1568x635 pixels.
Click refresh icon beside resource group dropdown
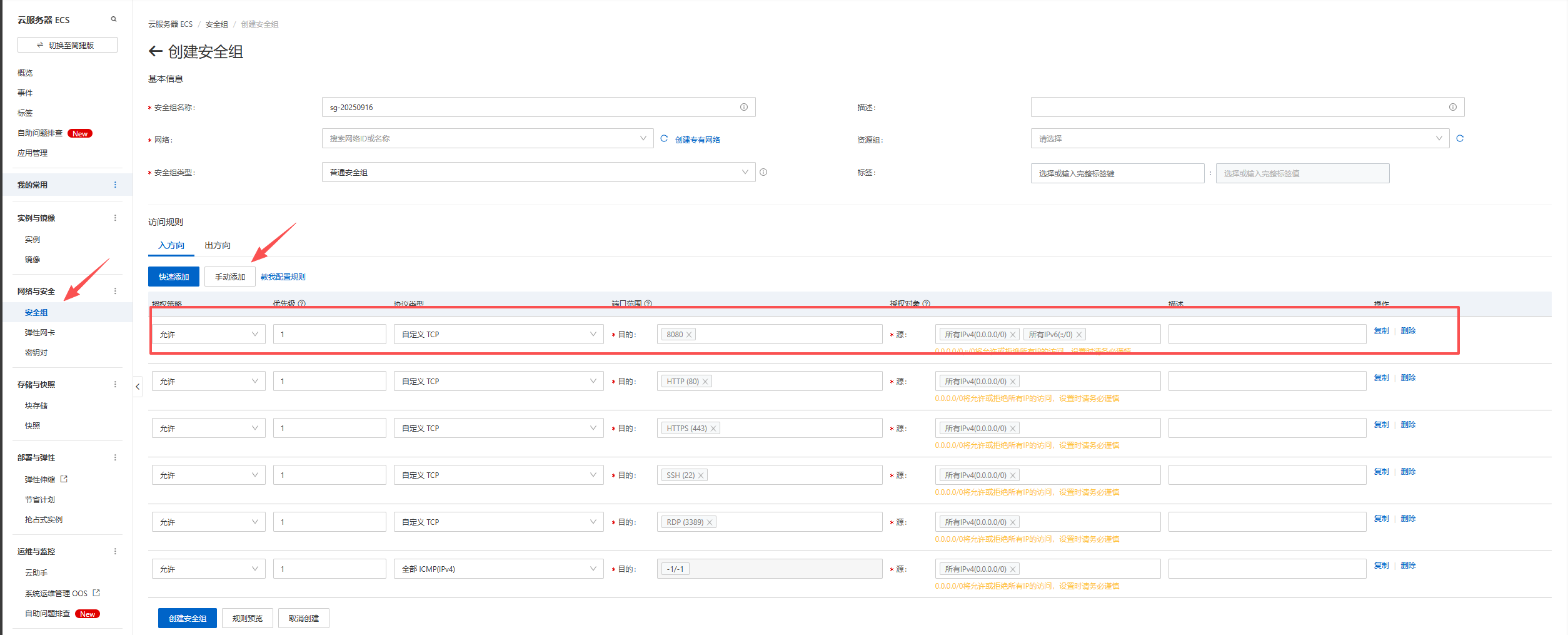(x=1460, y=139)
